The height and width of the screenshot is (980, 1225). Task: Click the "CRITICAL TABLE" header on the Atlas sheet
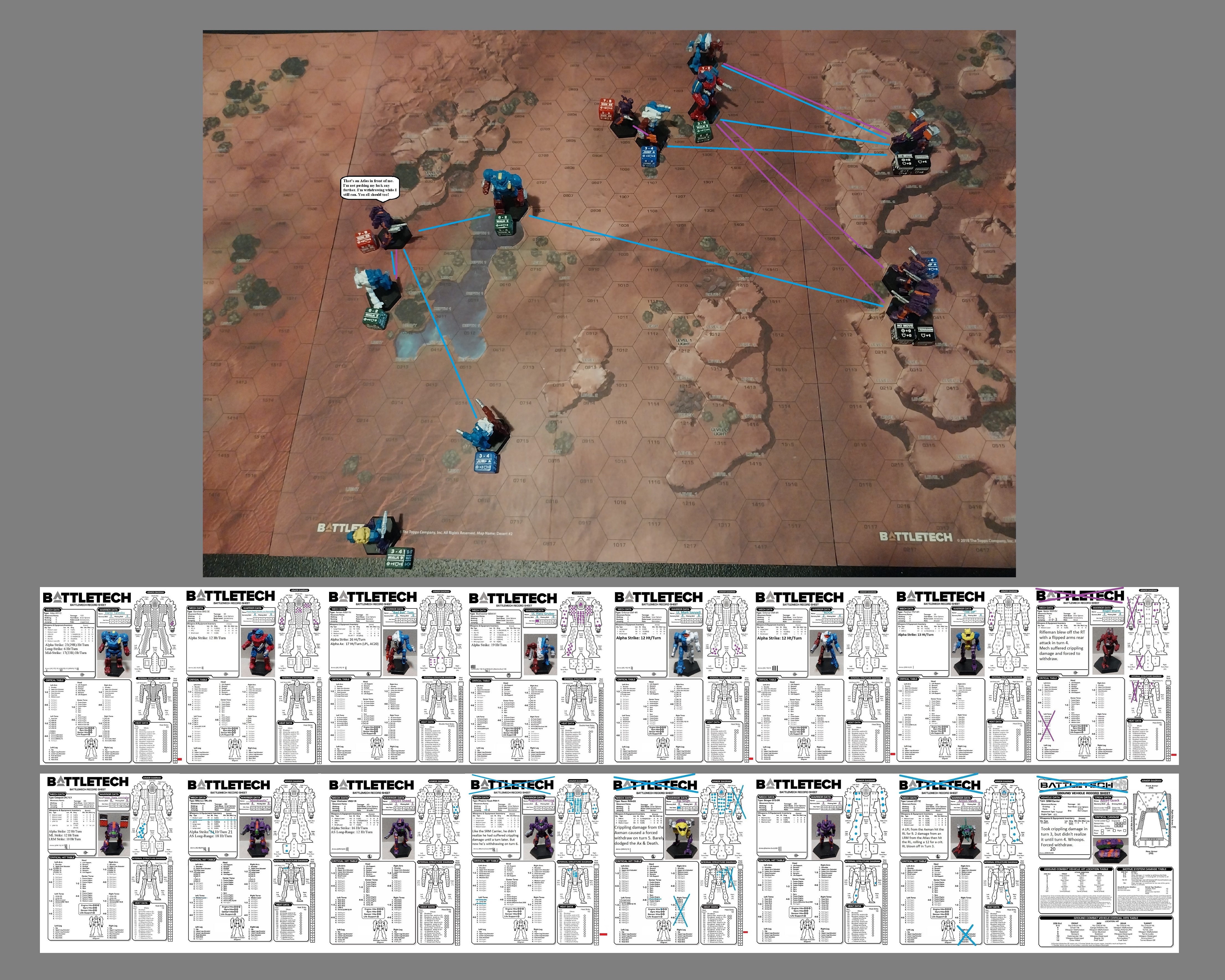point(55,680)
